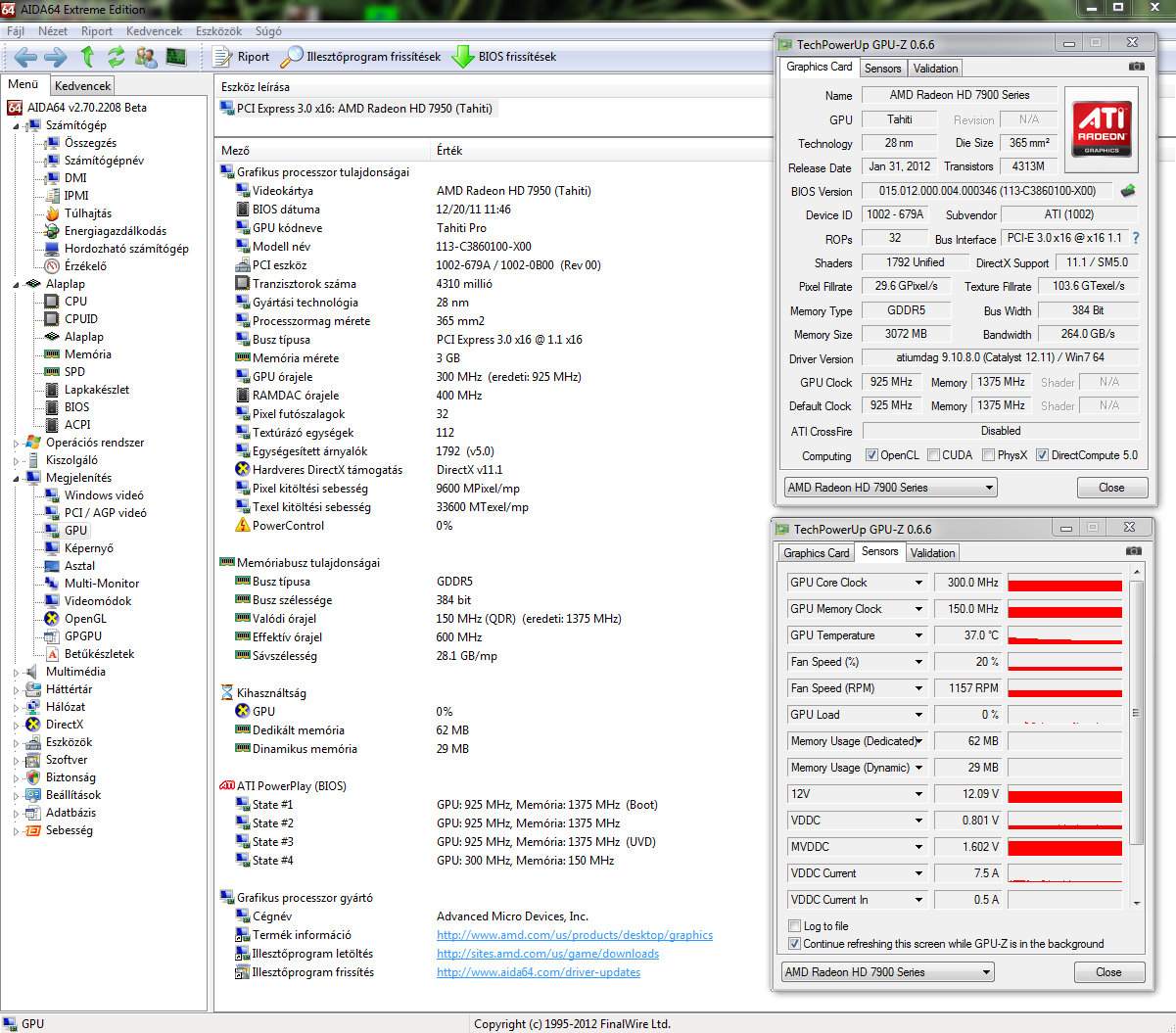1176x1033 pixels.
Task: Toggle the DirectCompute 5.0 checkbox
Action: pos(1042,455)
